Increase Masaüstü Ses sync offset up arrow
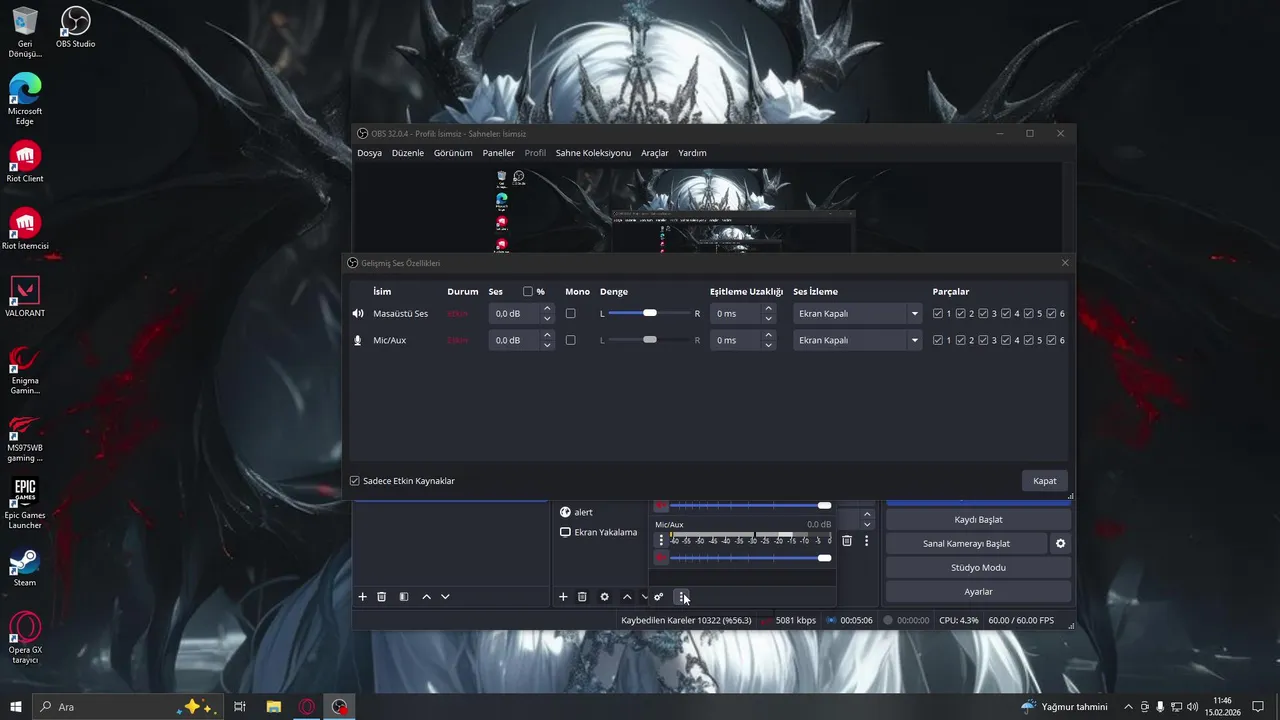The height and width of the screenshot is (720, 1280). [x=768, y=309]
